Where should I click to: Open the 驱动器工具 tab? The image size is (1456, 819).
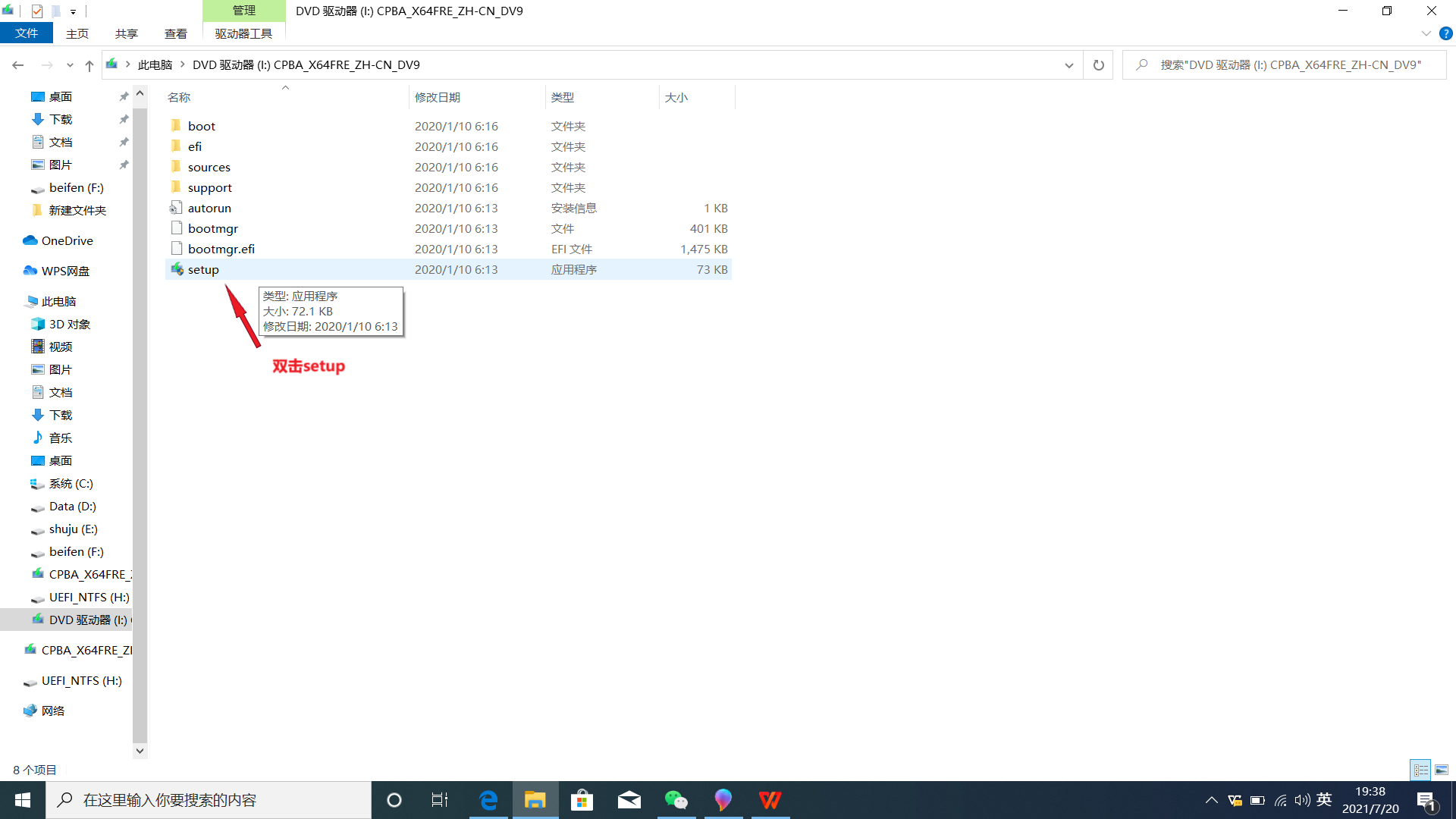tap(243, 33)
